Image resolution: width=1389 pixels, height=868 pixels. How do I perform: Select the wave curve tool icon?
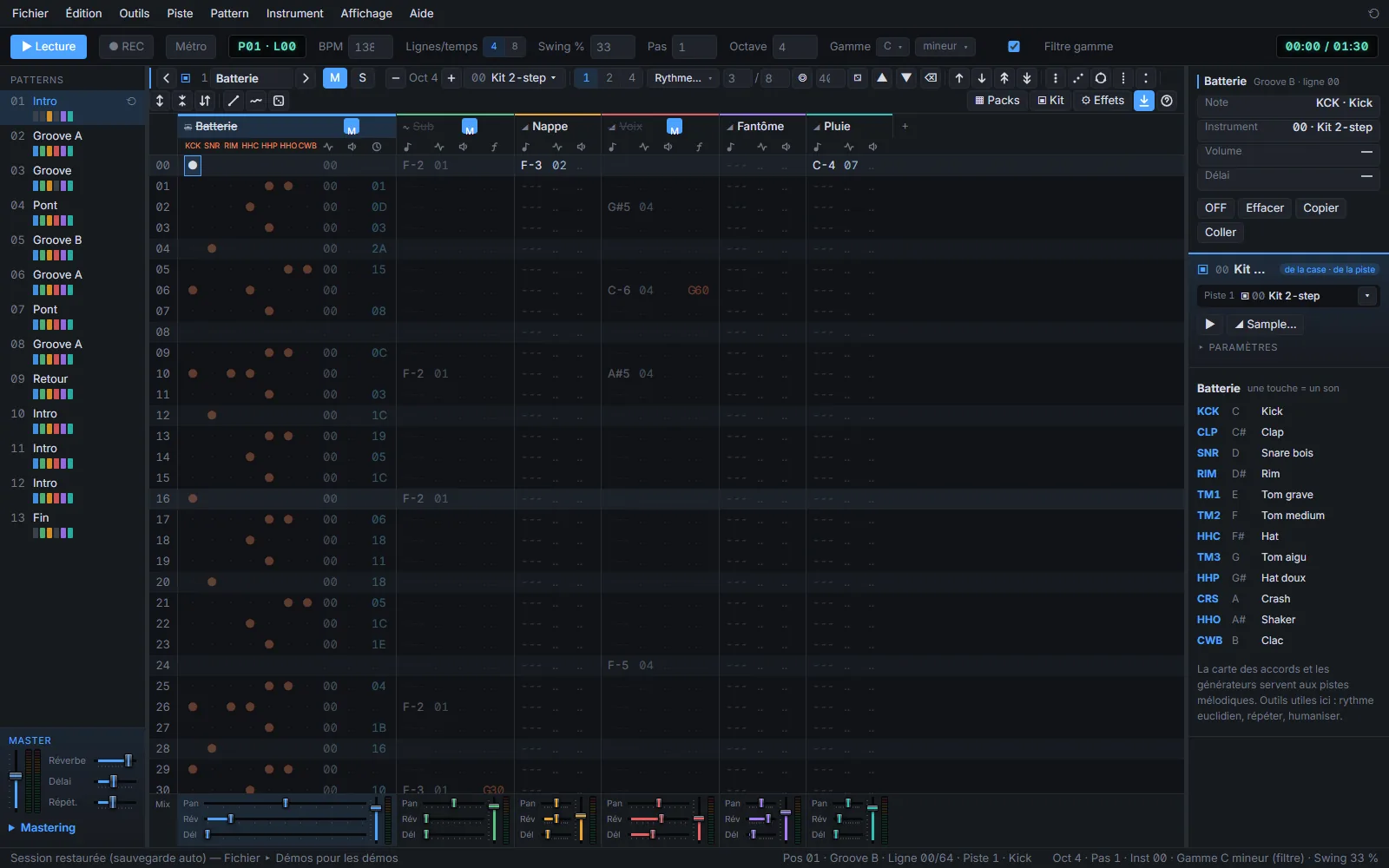(x=256, y=101)
